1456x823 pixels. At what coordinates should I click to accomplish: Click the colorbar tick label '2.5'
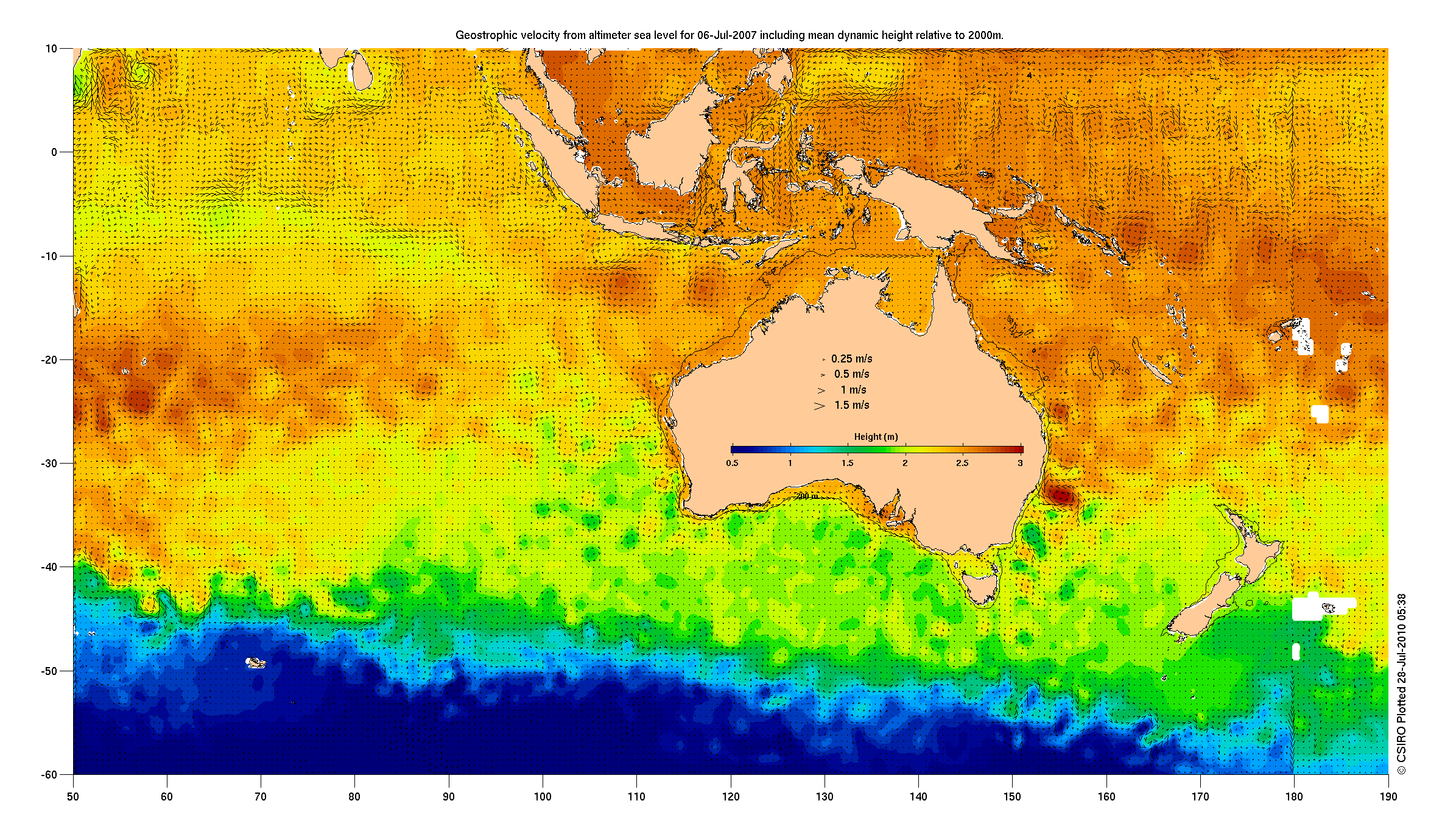pos(962,463)
